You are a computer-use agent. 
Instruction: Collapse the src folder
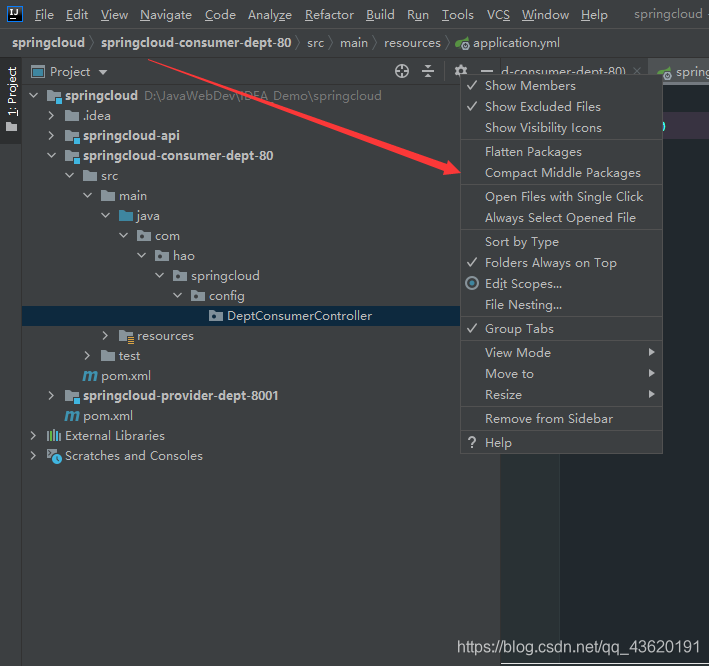pos(70,175)
